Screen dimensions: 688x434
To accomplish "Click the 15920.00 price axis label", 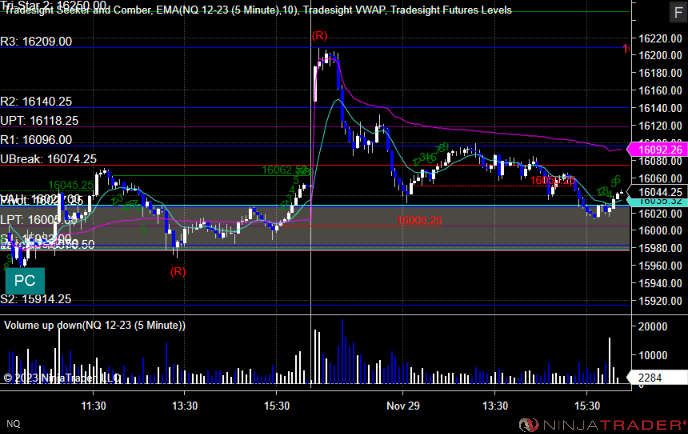I will point(660,301).
